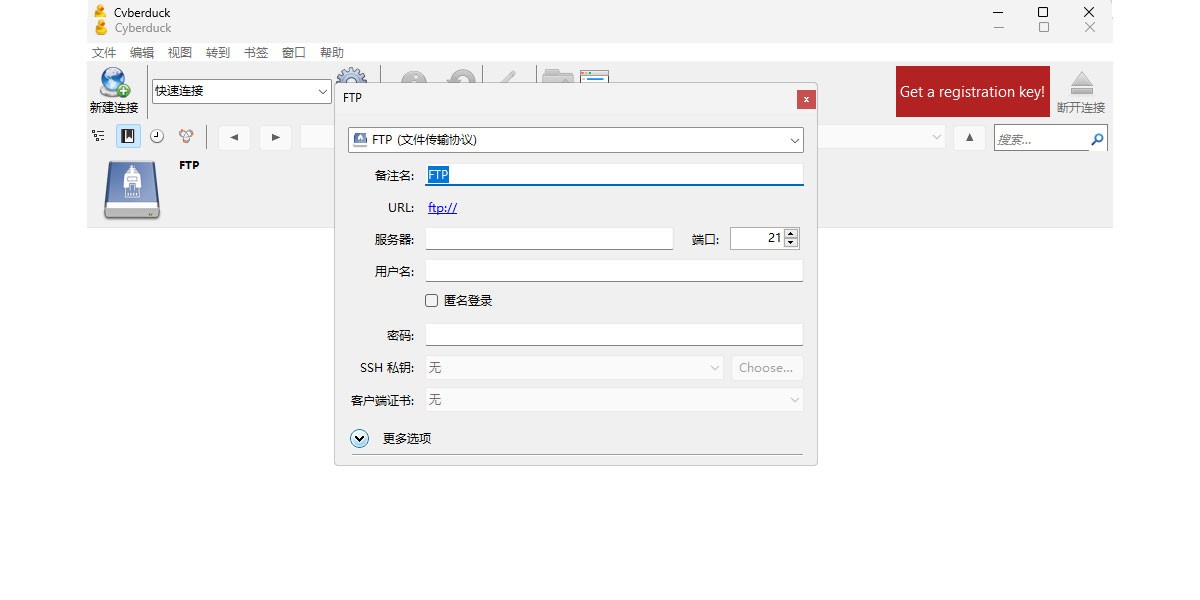This screenshot has height=600, width=1200.
Task: Open the 客户端证书 dropdown
Action: pos(614,400)
